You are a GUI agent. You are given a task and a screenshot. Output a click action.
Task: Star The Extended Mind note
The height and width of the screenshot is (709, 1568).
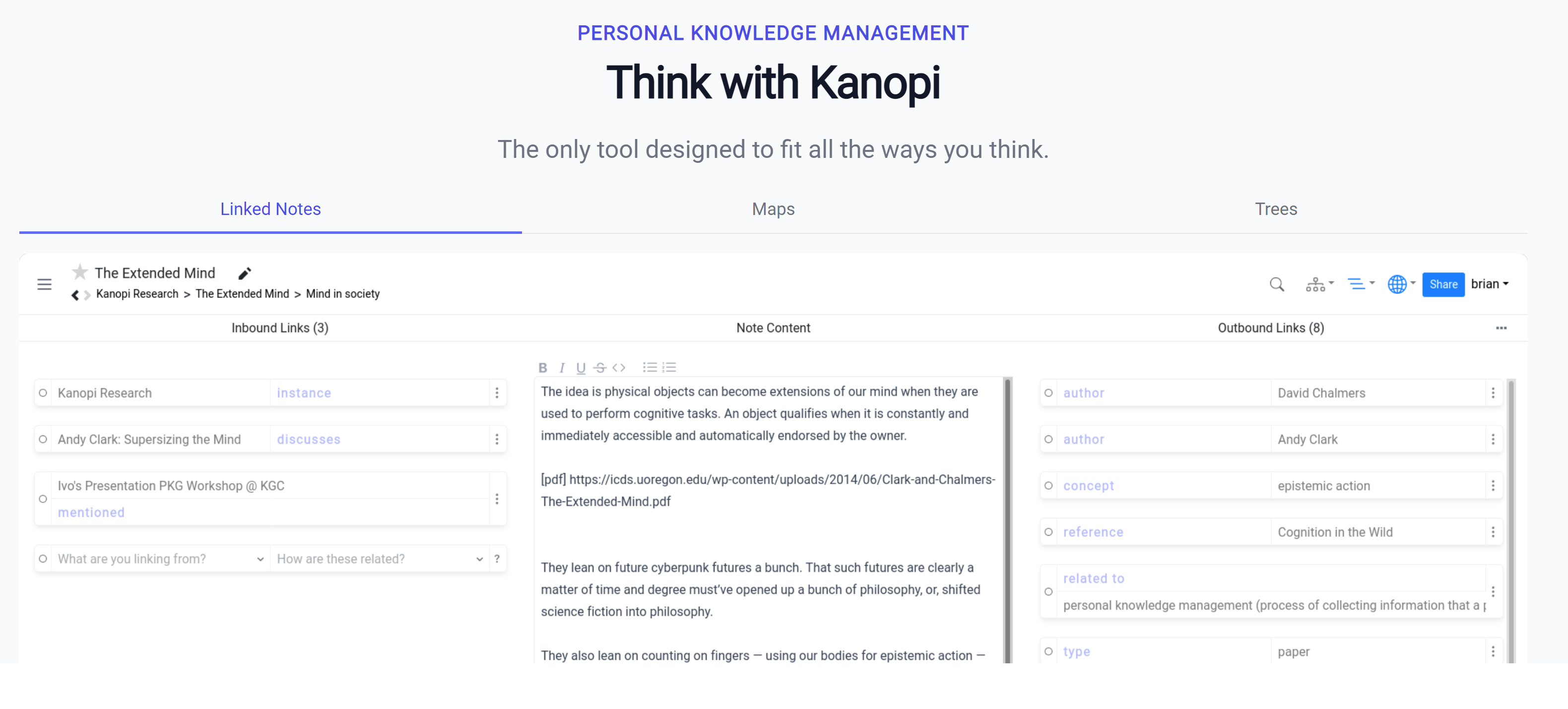pyautogui.click(x=80, y=272)
